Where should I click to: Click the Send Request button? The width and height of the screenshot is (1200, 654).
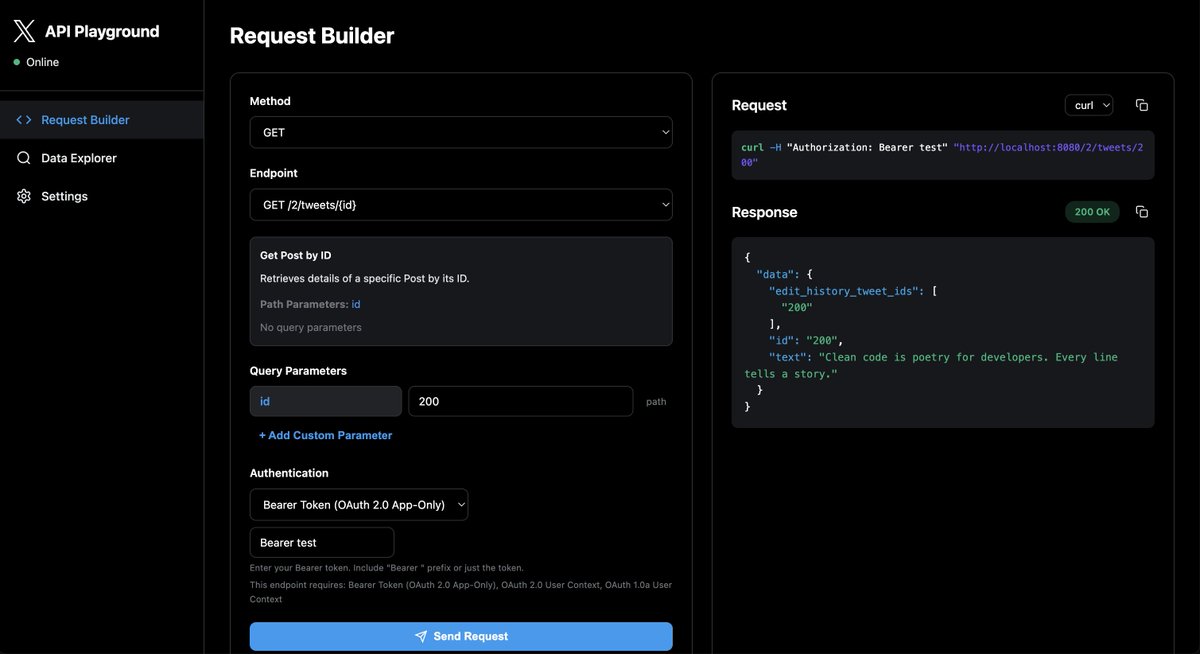coord(461,636)
